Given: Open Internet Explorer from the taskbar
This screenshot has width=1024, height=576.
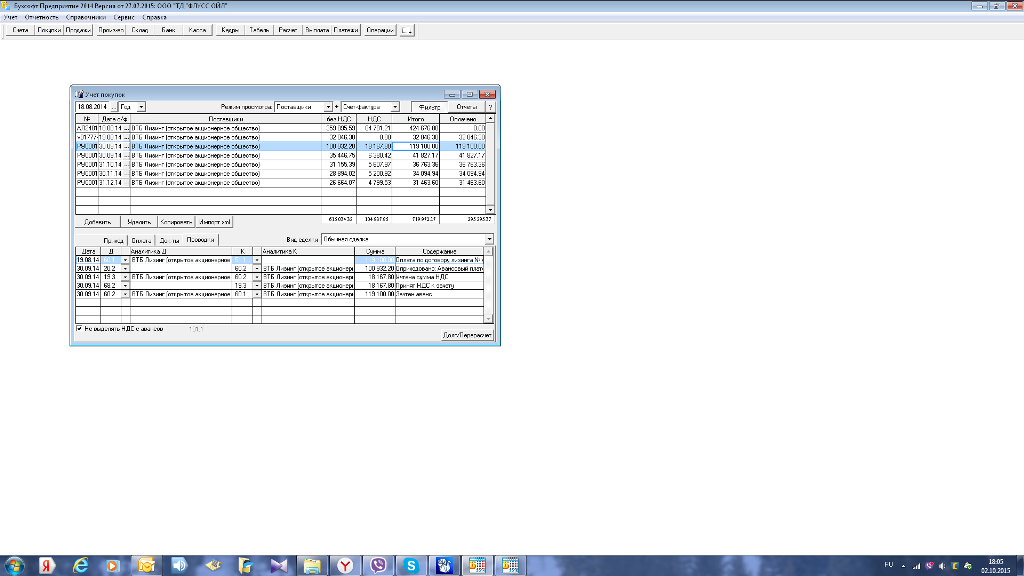Looking at the screenshot, I should [79, 565].
